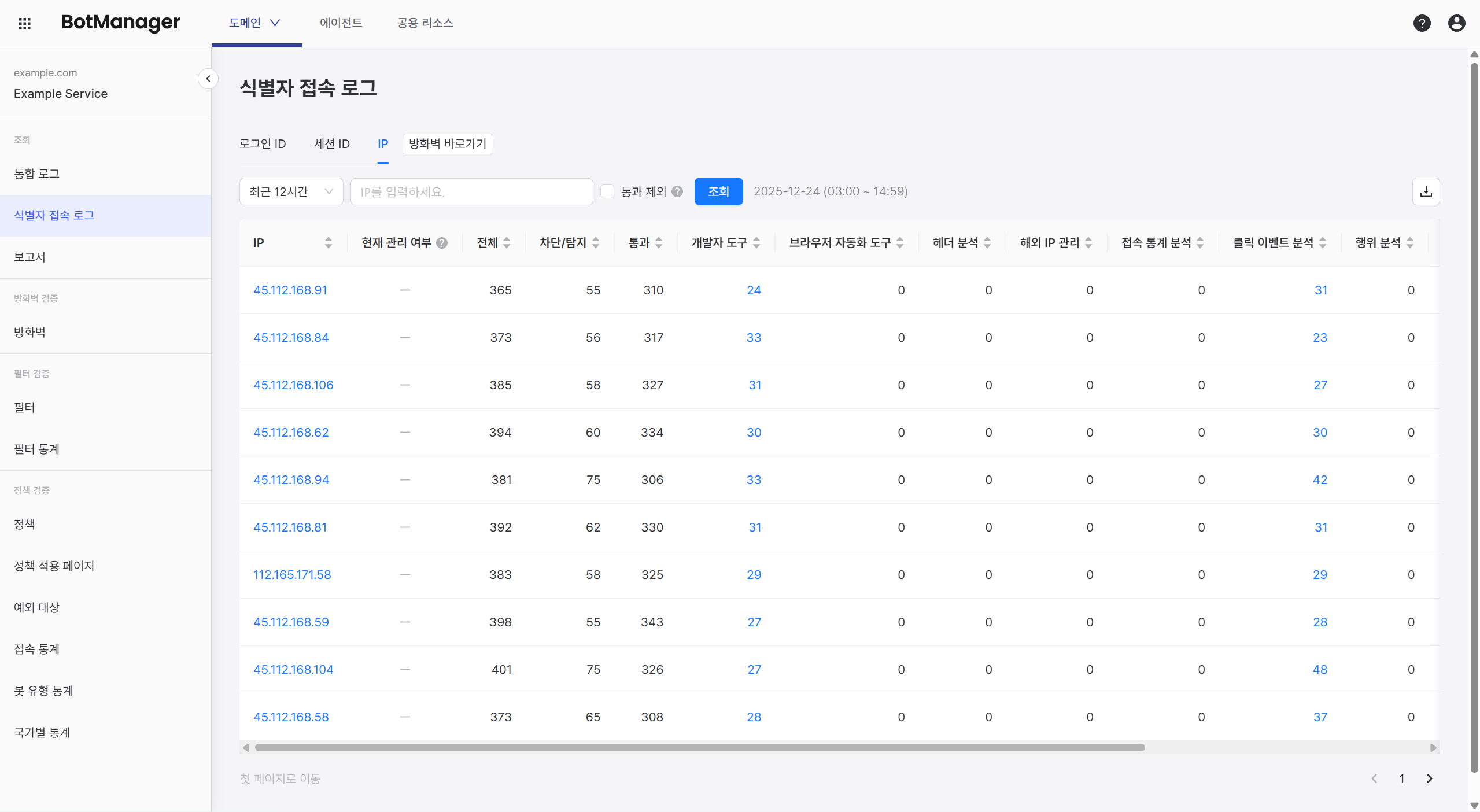Open the 최근 12시간 time range dropdown
Image resolution: width=1480 pixels, height=812 pixels.
point(291,191)
